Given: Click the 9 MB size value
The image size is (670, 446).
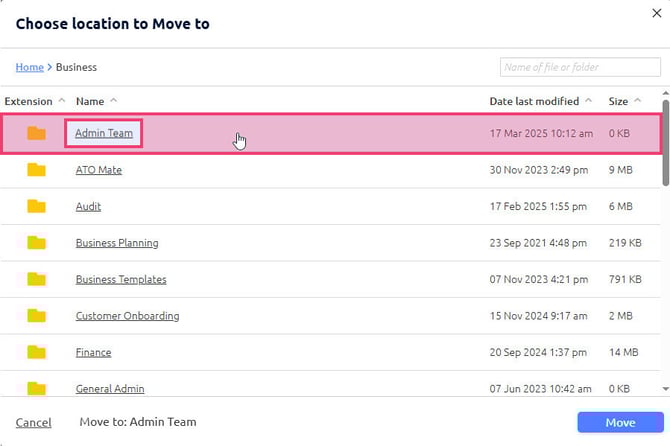Looking at the screenshot, I should click(620, 170).
